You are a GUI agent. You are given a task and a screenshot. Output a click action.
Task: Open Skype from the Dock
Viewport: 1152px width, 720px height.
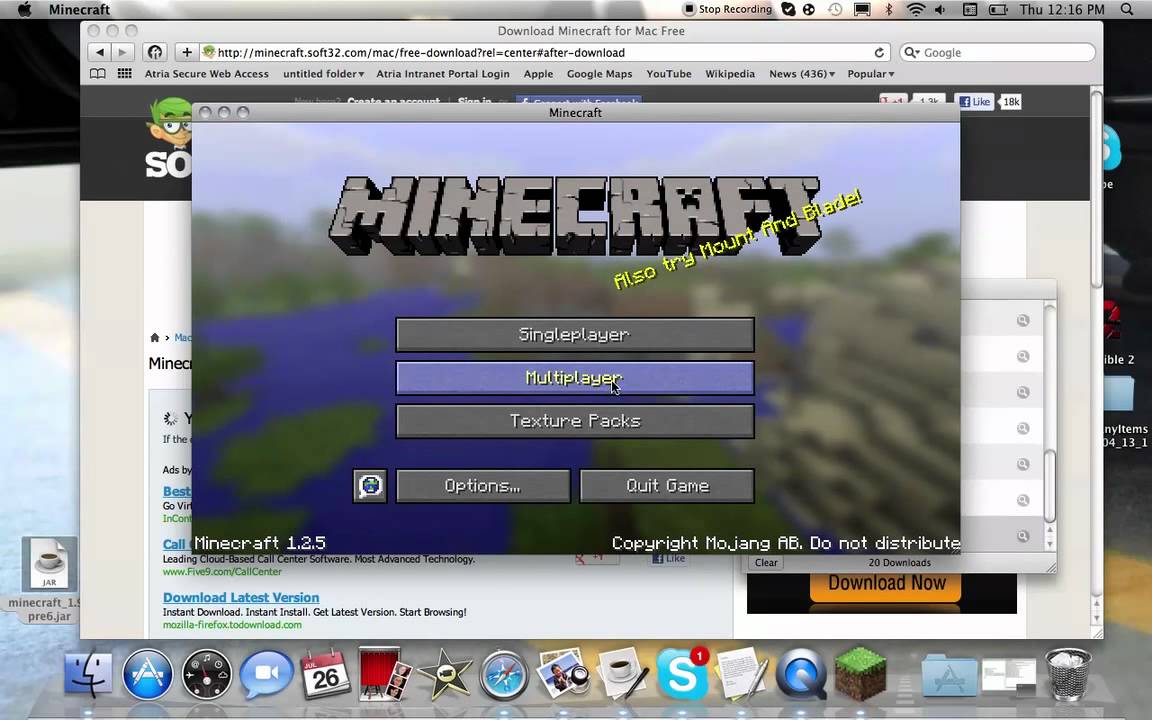682,674
